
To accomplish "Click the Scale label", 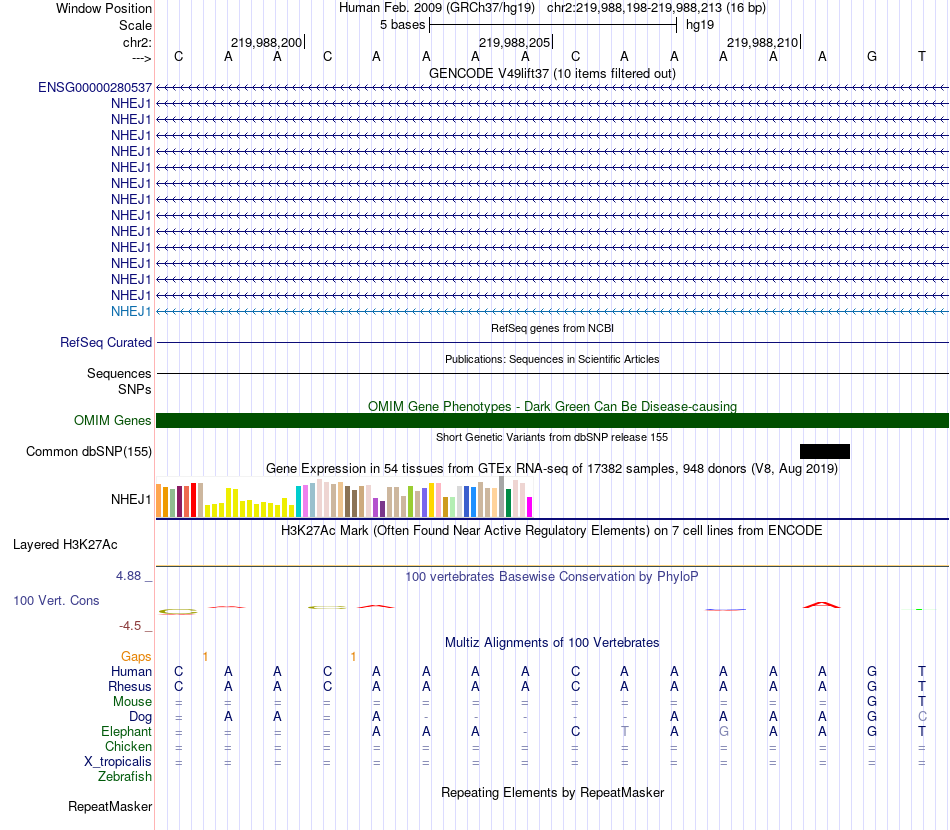I will [x=135, y=25].
